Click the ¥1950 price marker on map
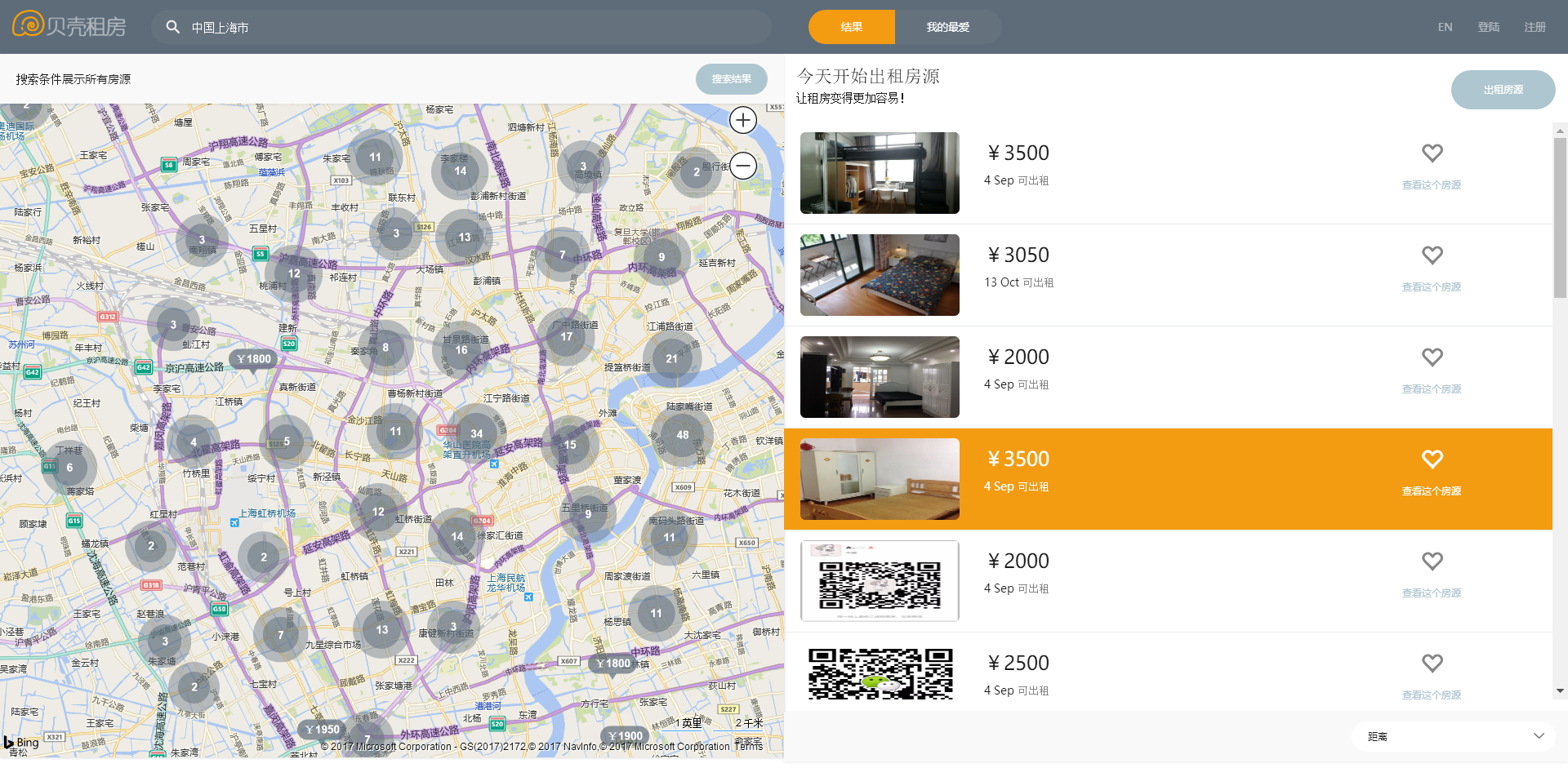The height and width of the screenshot is (768, 1568). point(323,730)
